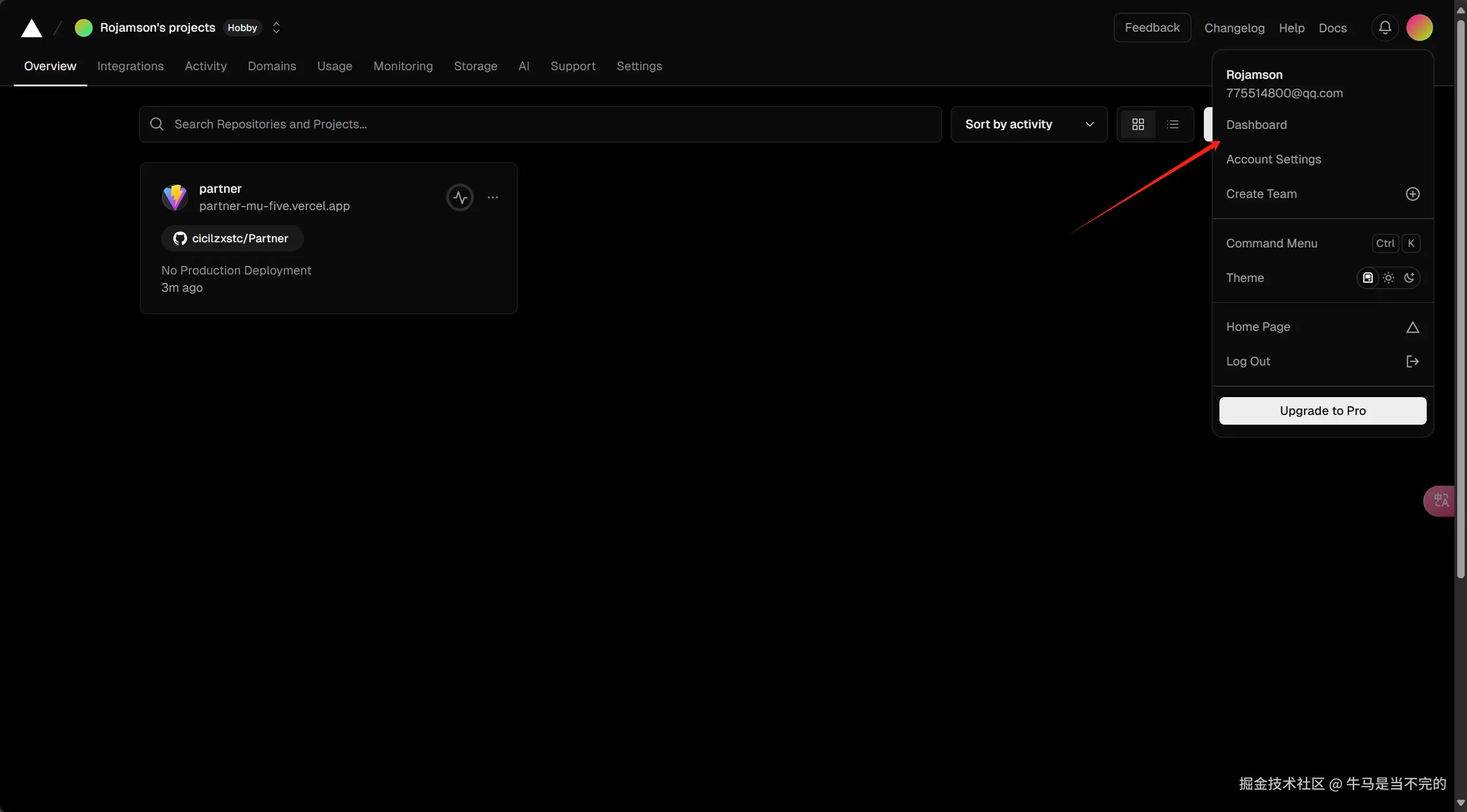Image resolution: width=1467 pixels, height=812 pixels.
Task: Expand the team switcher chevrons
Action: click(x=276, y=28)
